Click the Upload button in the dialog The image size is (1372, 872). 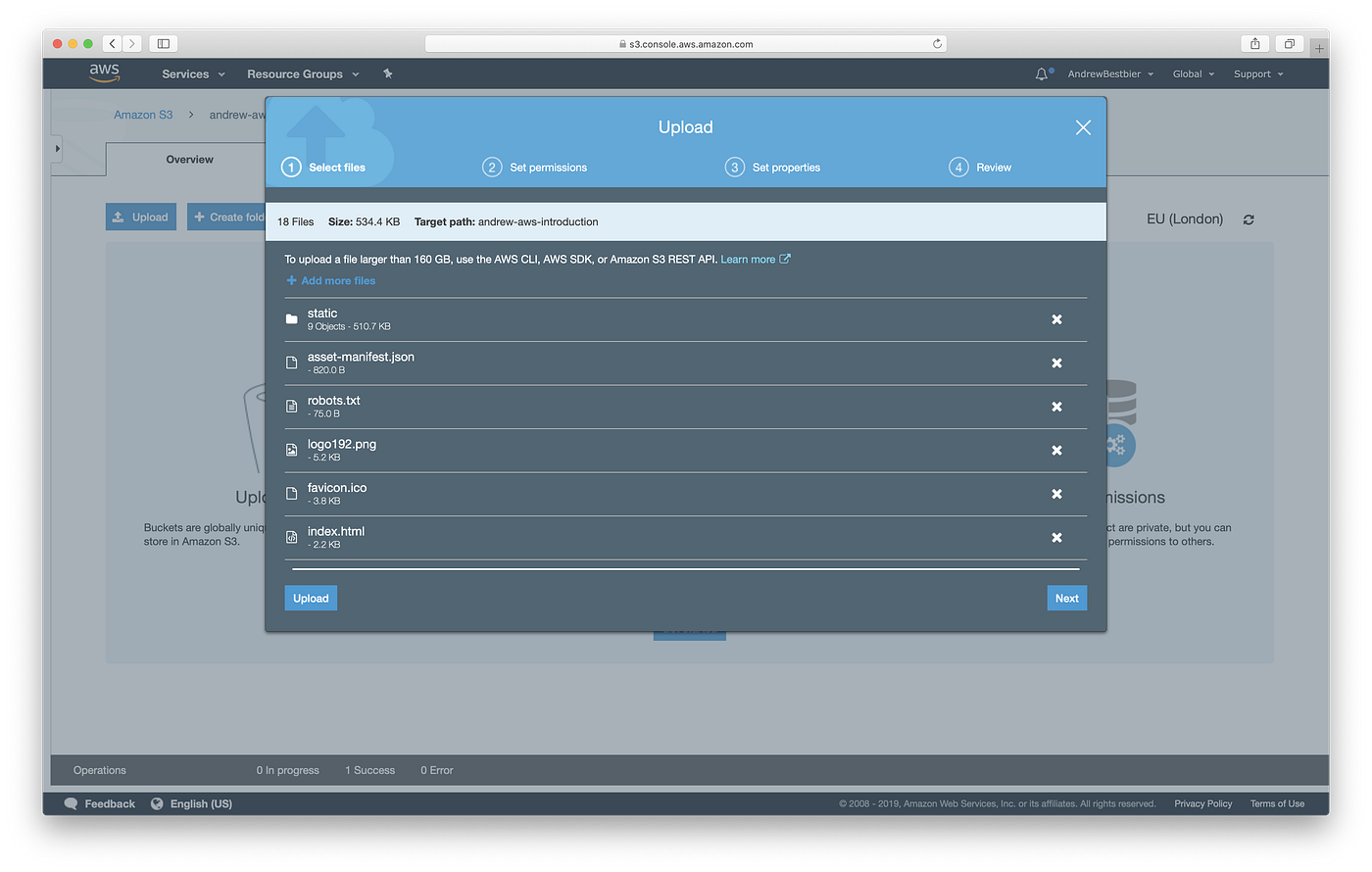(310, 598)
